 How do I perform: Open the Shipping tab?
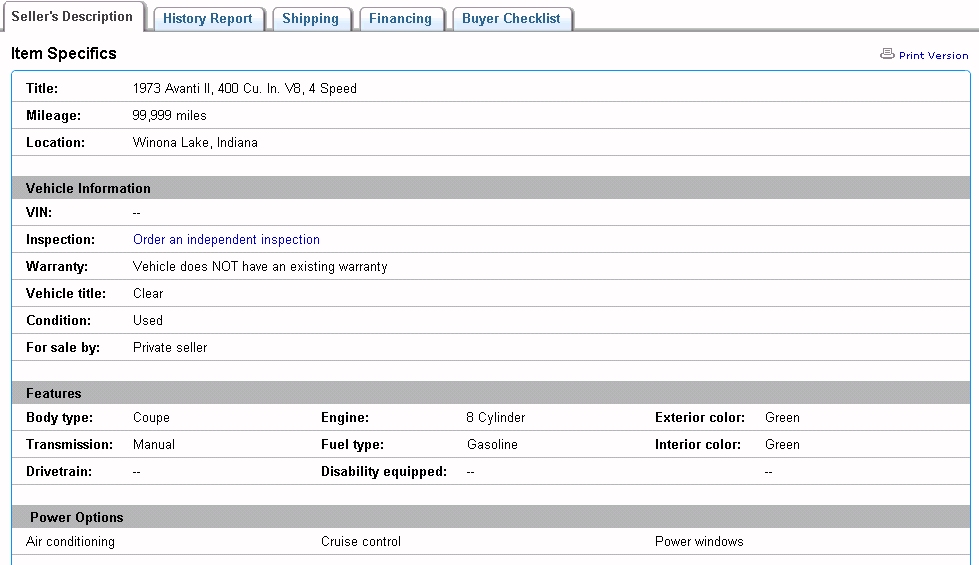tap(310, 19)
